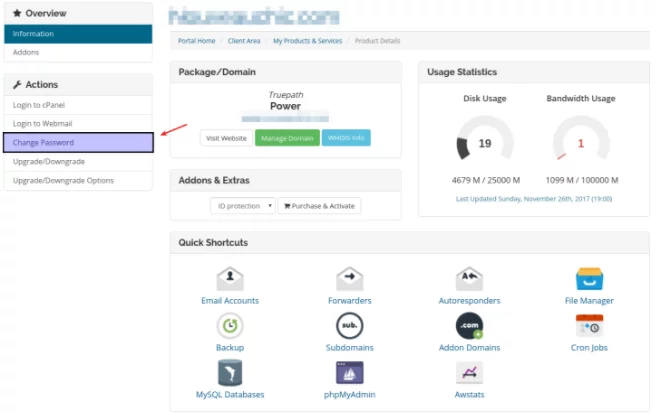Screen dimensions: 656x417
Task: Open the Awstats statistics icon
Action: point(469,373)
